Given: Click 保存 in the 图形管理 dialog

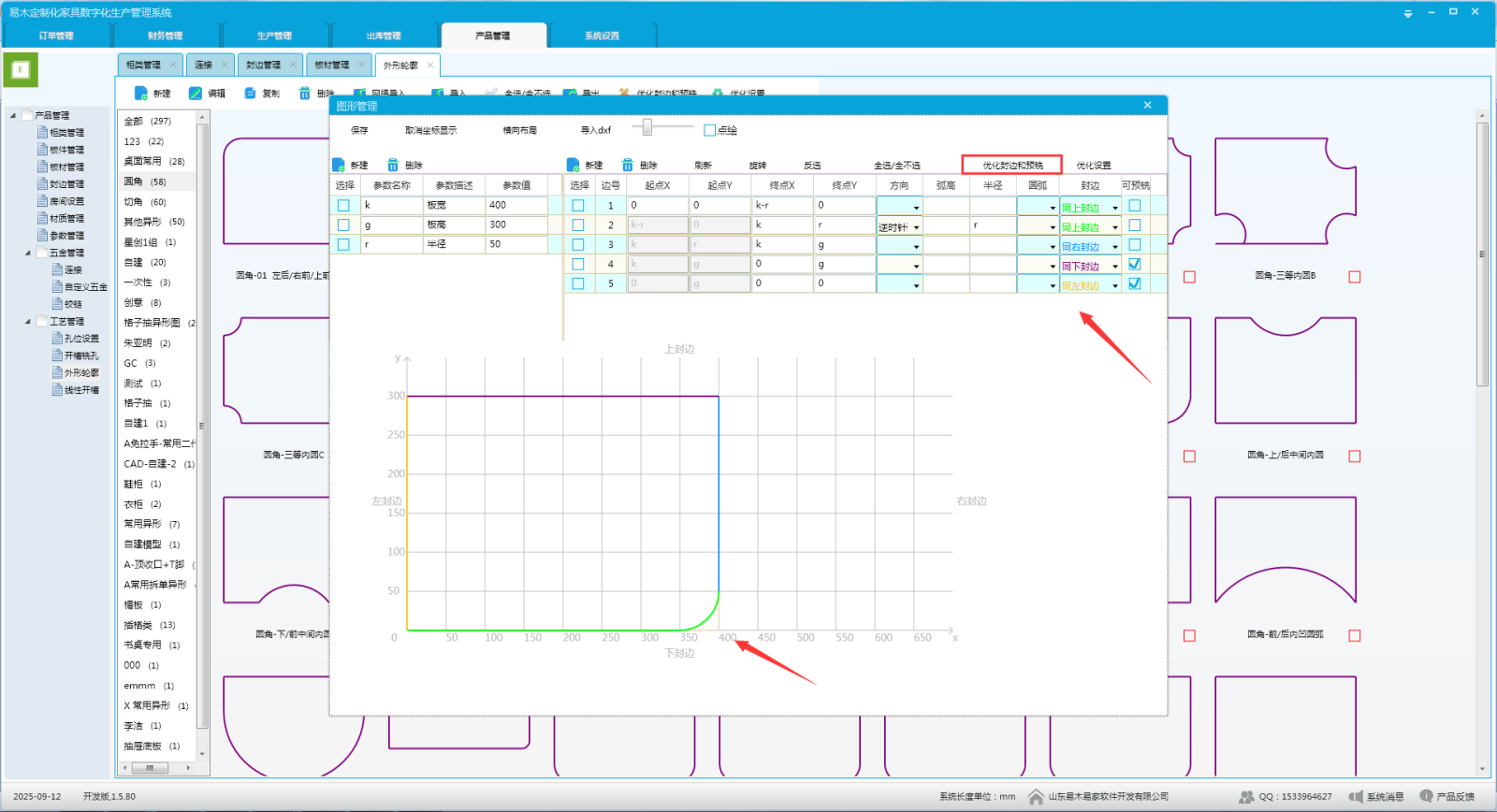Looking at the screenshot, I should point(359,131).
